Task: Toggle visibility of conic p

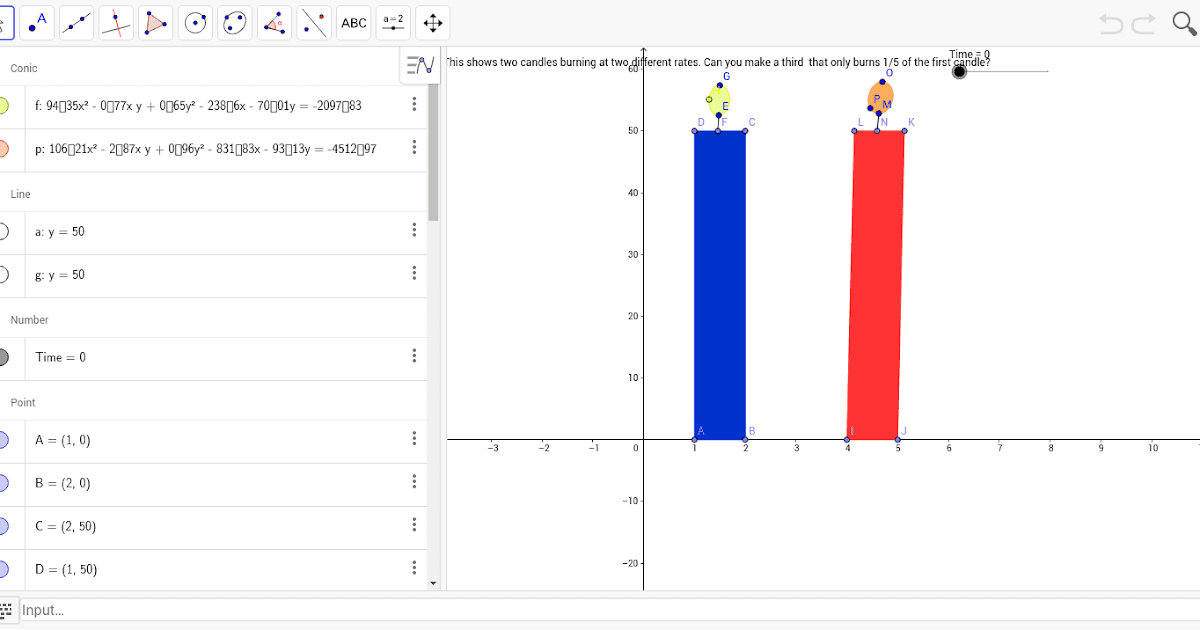Action: pyautogui.click(x=2, y=149)
